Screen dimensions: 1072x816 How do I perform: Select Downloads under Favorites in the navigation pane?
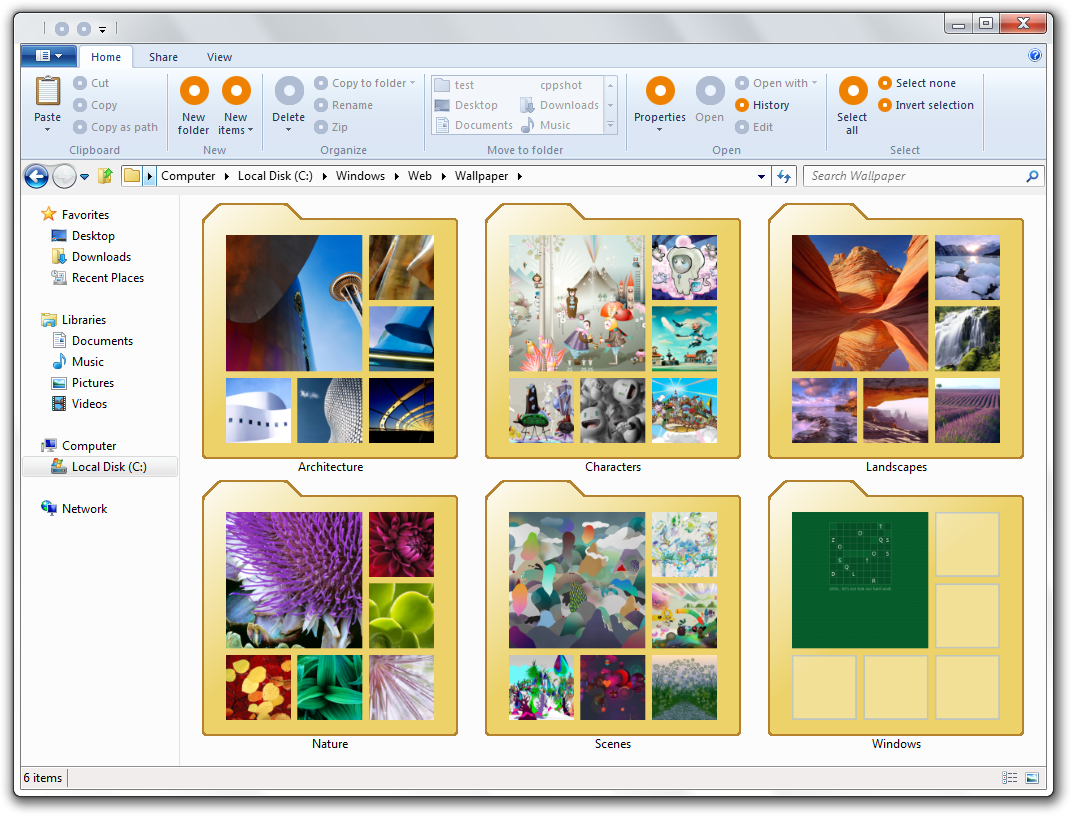(101, 257)
